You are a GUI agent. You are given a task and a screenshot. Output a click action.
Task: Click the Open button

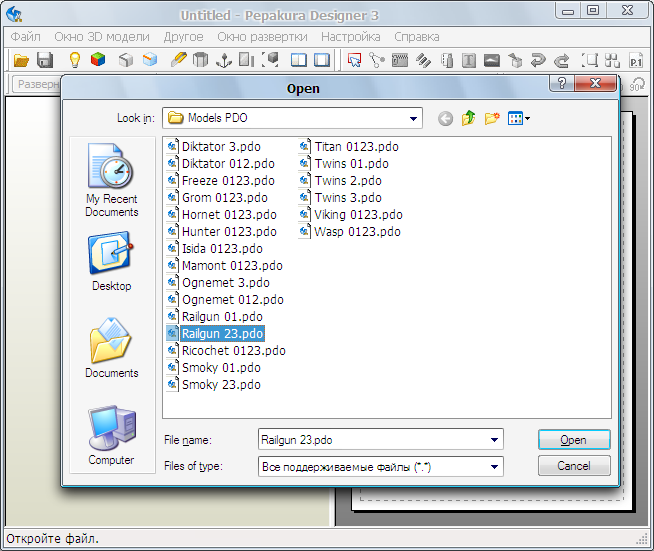click(x=574, y=440)
